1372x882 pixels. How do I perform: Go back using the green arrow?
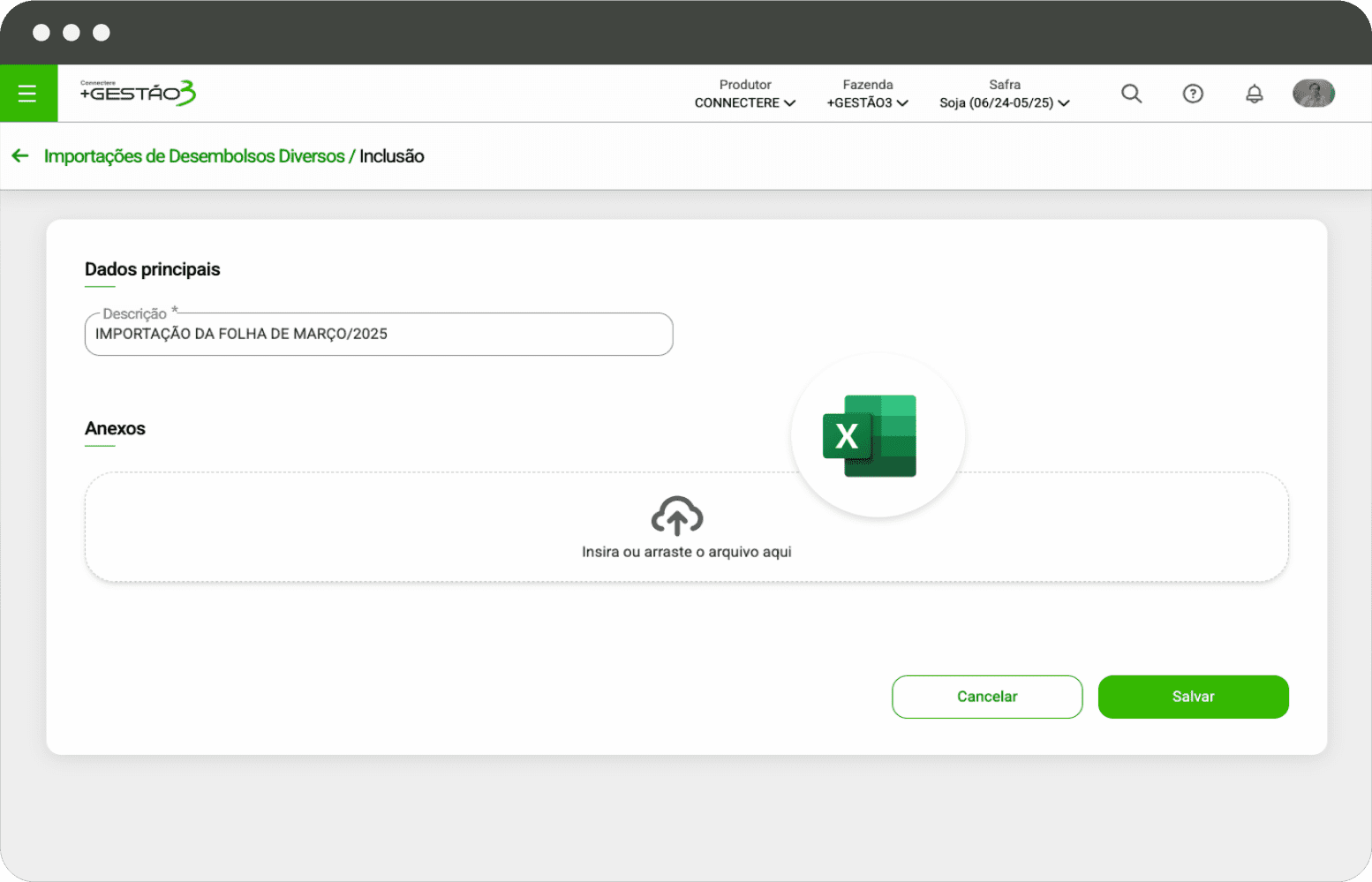click(20, 156)
